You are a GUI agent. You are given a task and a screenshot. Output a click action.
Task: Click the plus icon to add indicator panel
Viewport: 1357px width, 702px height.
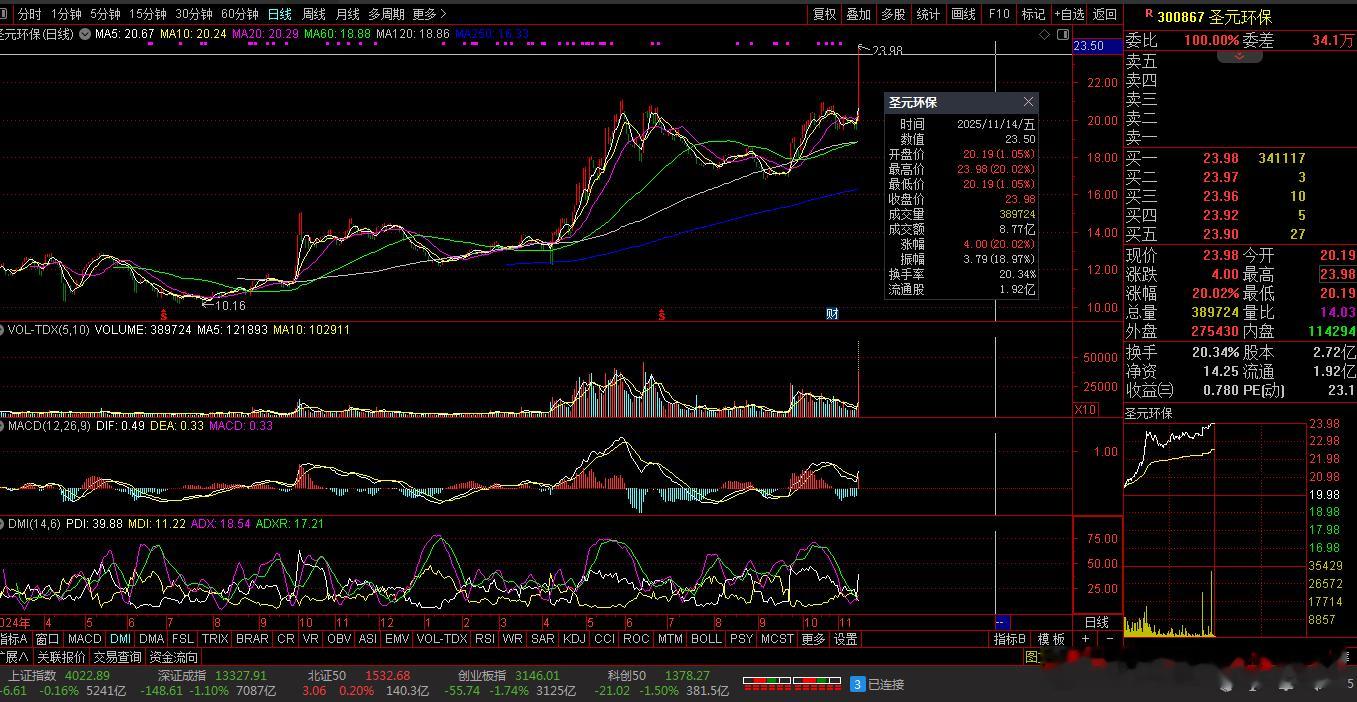click(1086, 639)
